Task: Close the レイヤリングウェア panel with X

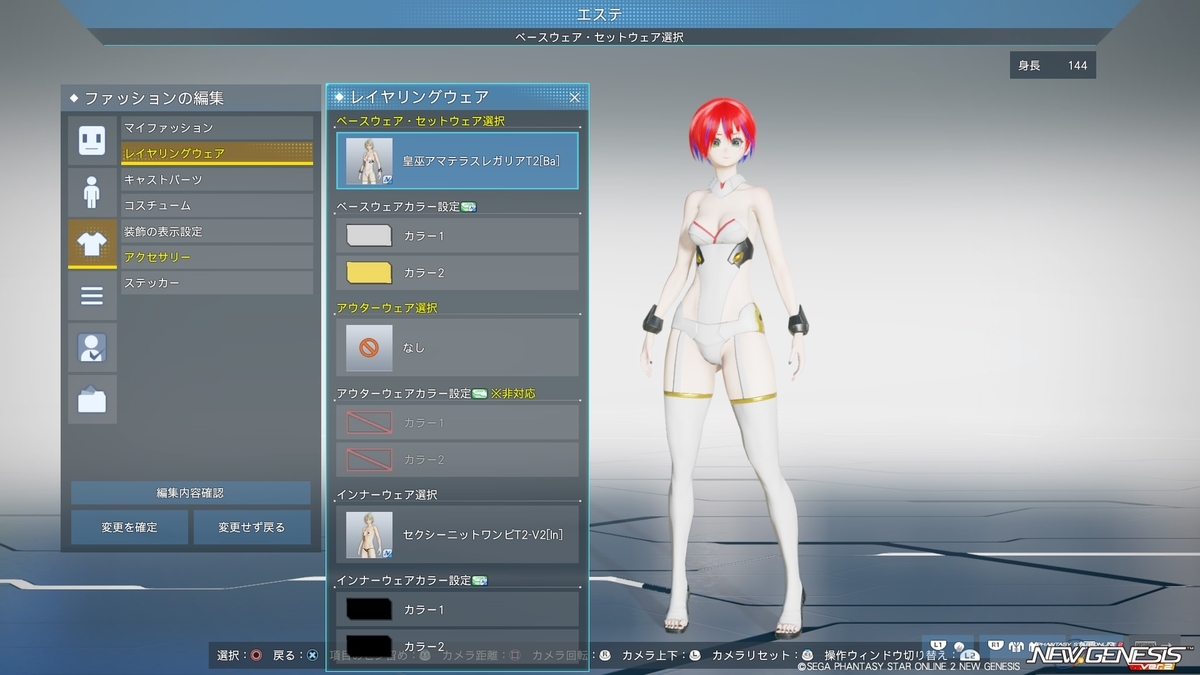Action: (575, 97)
